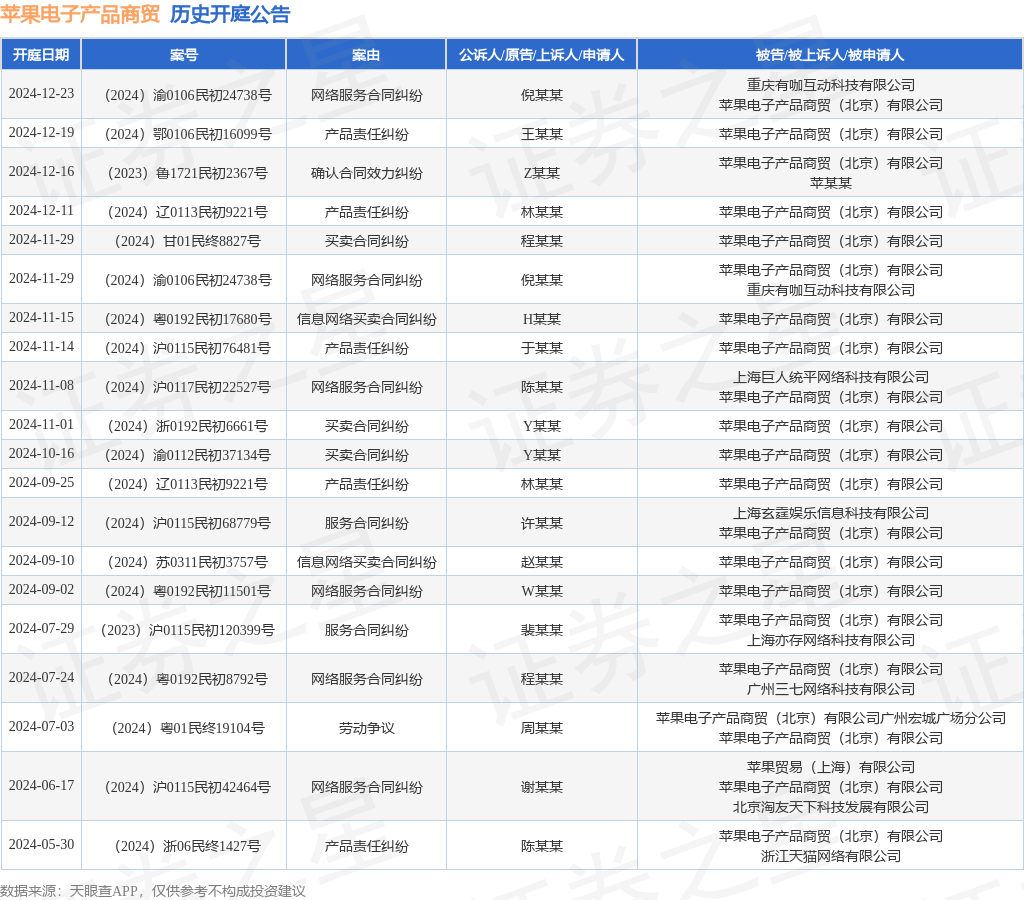Select date cell 2024-12-23
Viewport: 1024px width, 900px height.
point(41,93)
